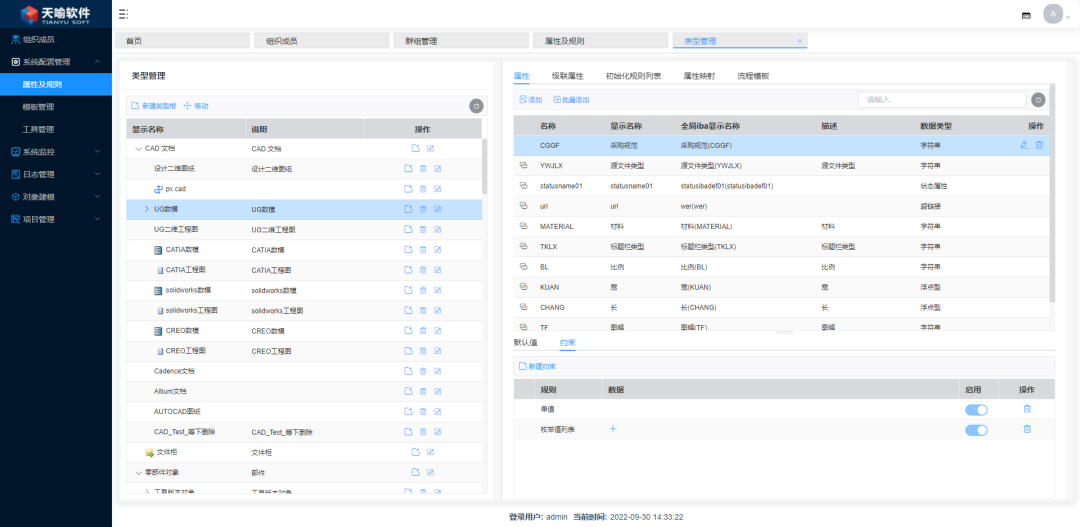1080x527 pixels.
Task: Edit the CREO数模 row
Action: [x=437, y=331]
